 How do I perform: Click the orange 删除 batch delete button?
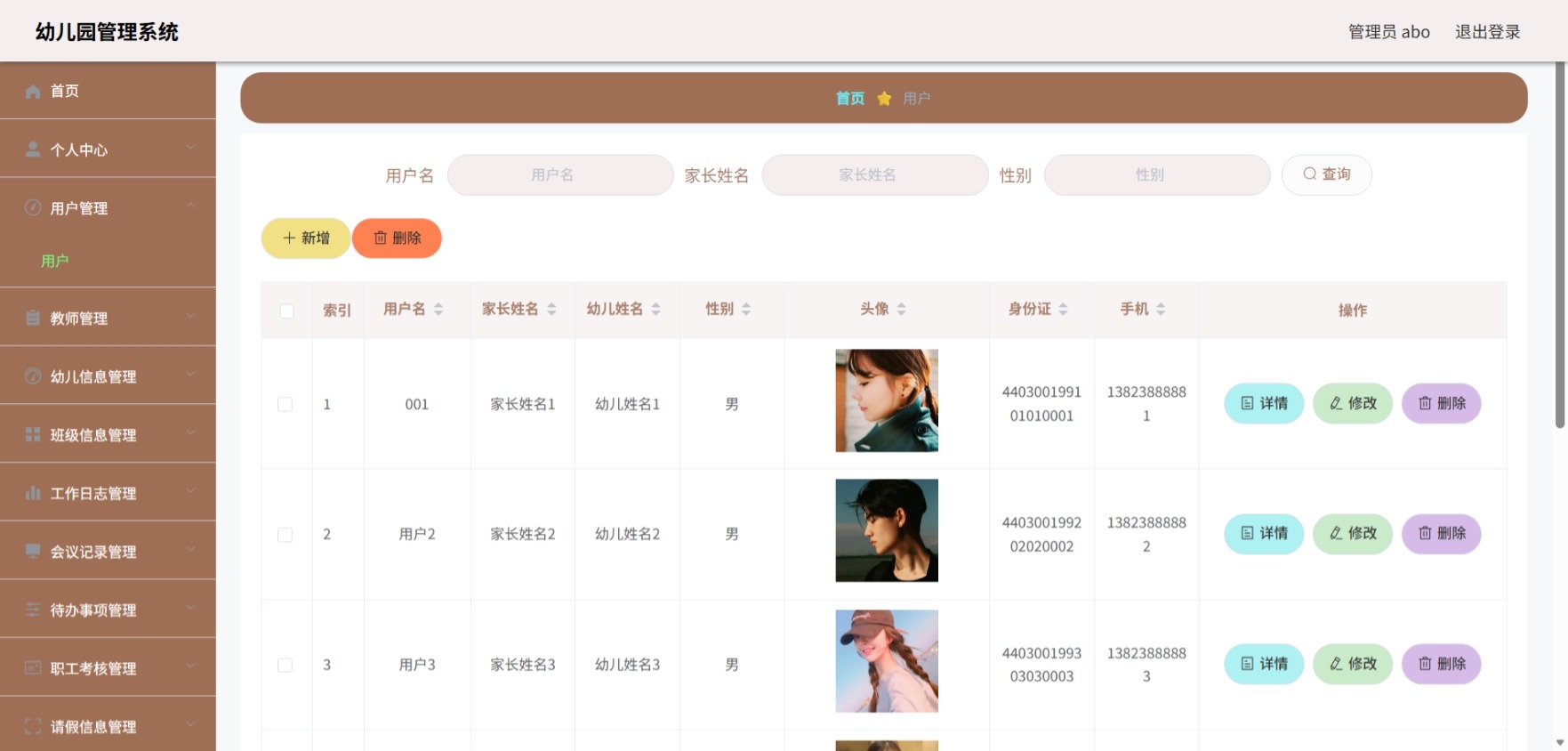point(398,238)
